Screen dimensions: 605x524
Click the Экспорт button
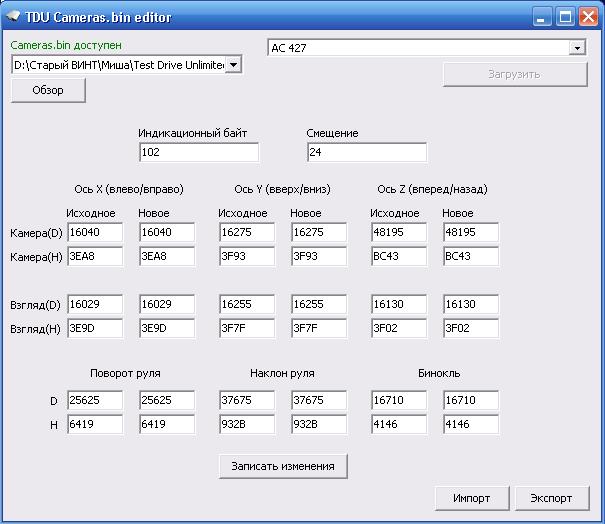pyautogui.click(x=551, y=498)
